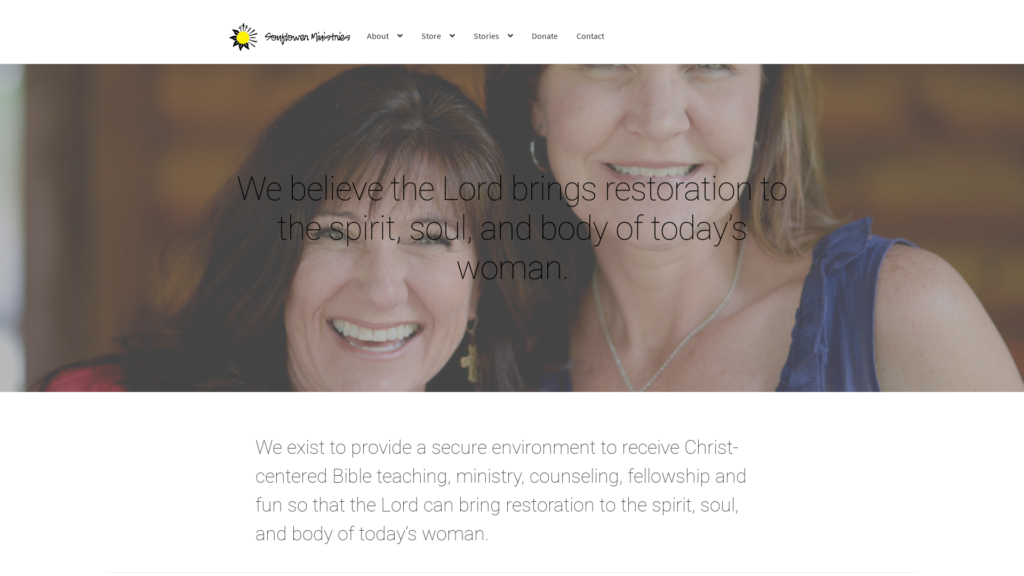Screen dimensions: 1024x576
Task: Click the hoop earring on the blonde woman
Action: 538,154
